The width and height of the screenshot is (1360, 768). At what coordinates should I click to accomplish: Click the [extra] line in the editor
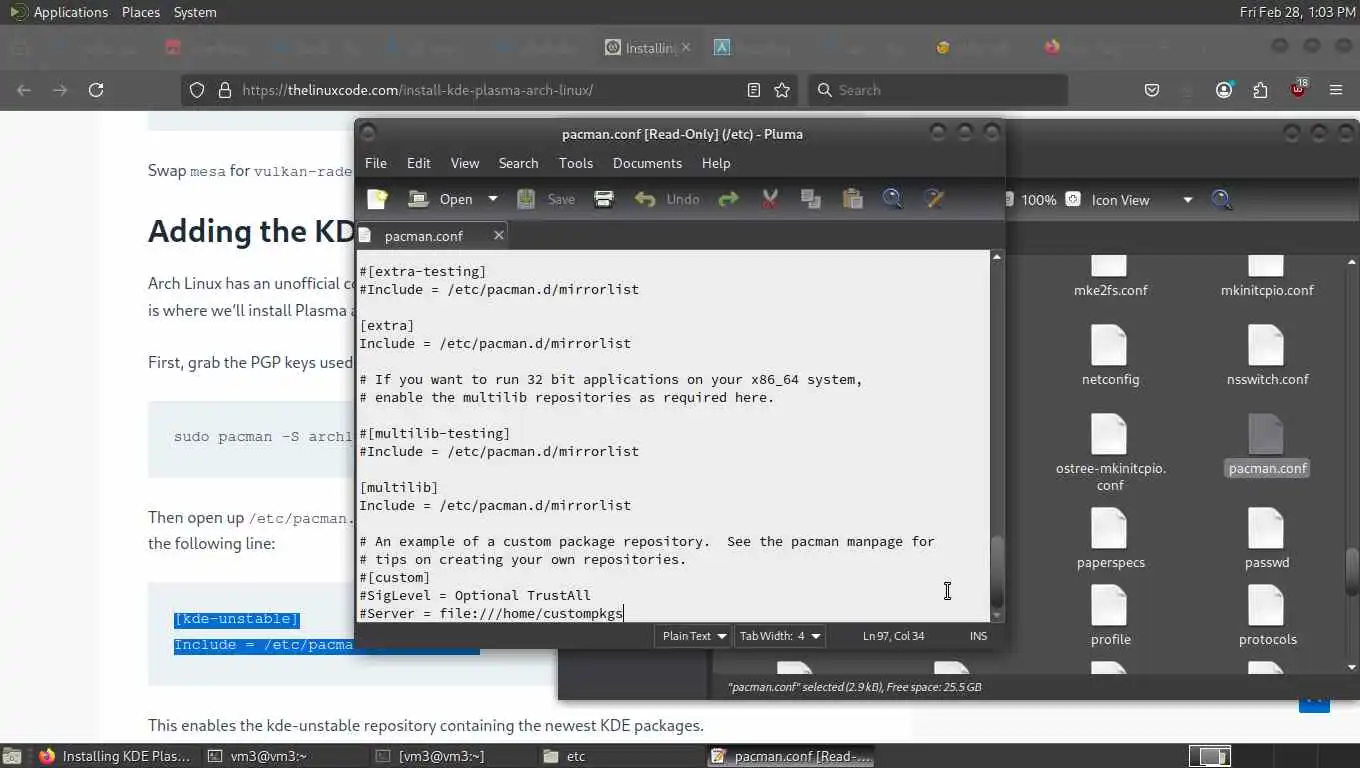(x=387, y=326)
